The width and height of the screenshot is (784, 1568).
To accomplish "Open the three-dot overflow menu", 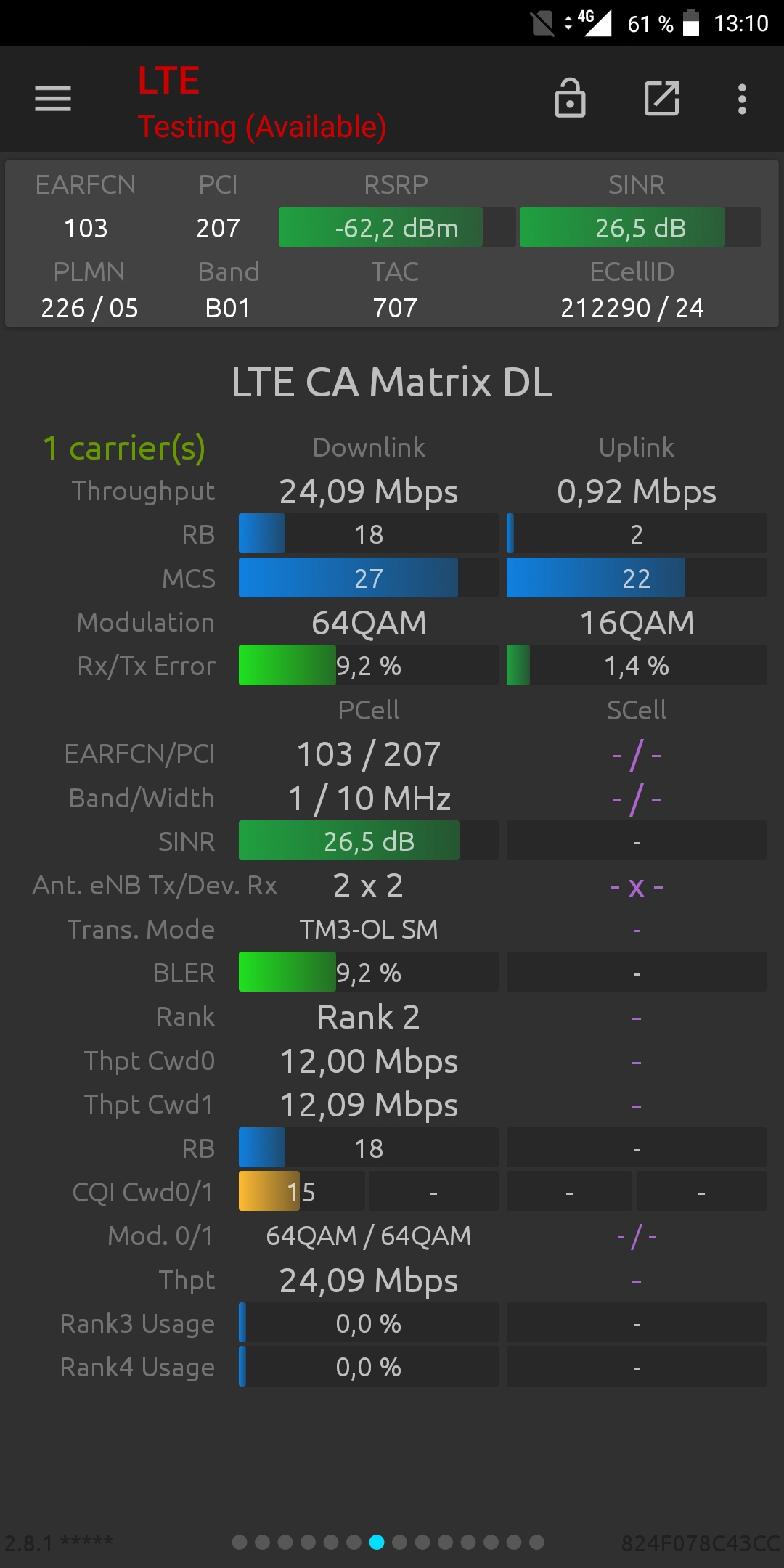I will [742, 99].
